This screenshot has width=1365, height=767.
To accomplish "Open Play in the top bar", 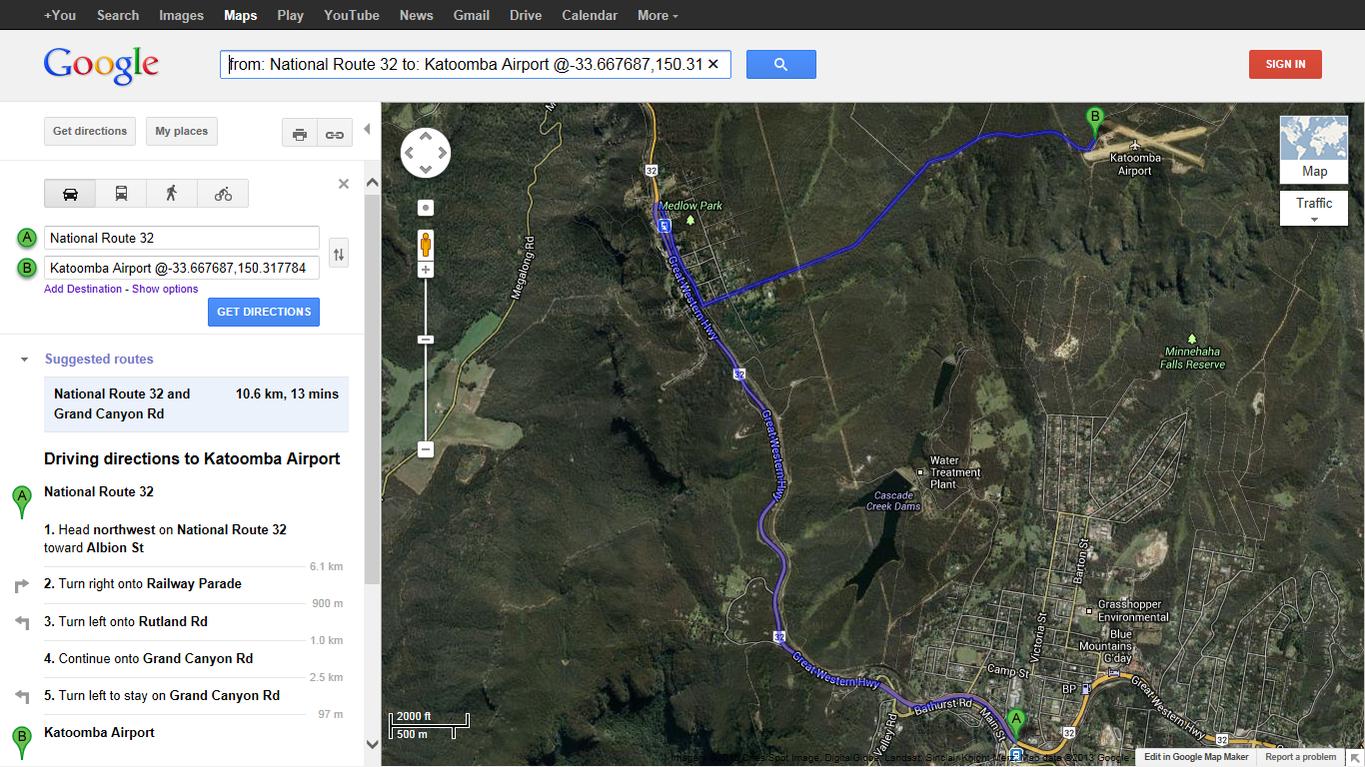I will click(290, 15).
